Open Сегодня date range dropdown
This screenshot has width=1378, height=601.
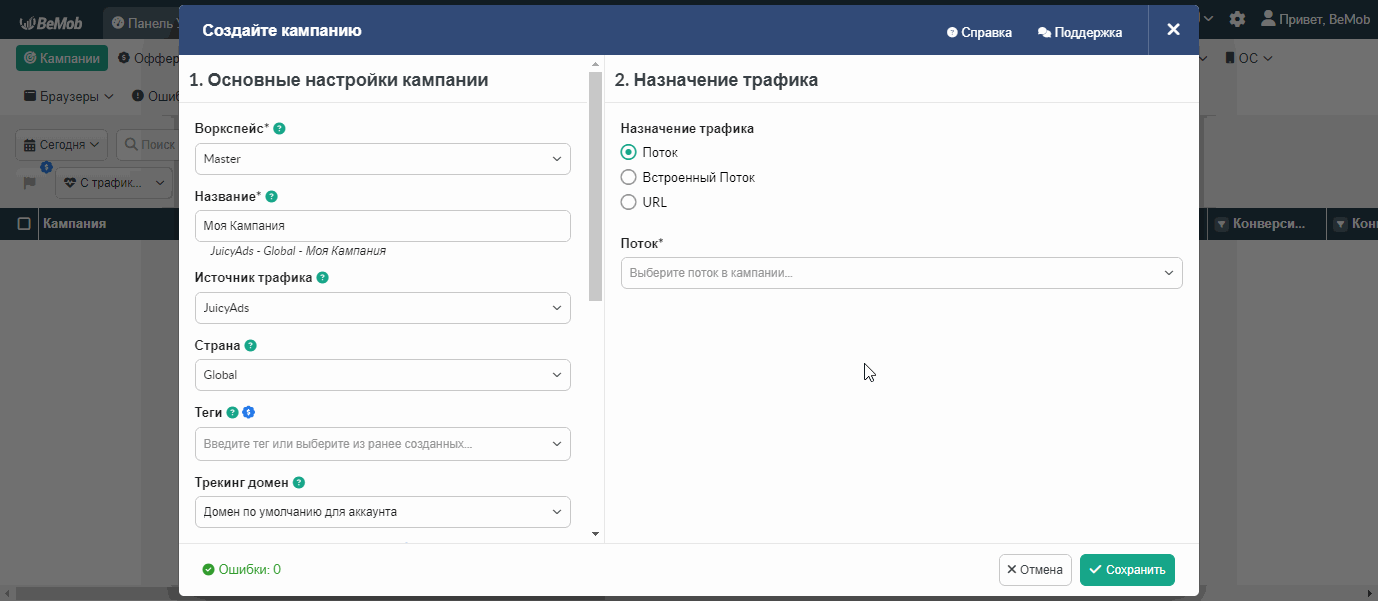(62, 145)
